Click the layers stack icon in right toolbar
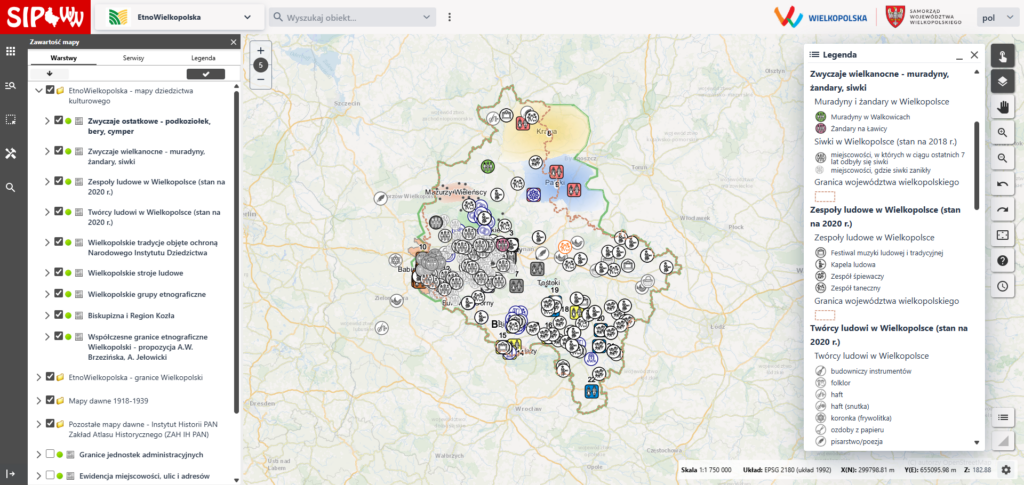 point(1003,82)
